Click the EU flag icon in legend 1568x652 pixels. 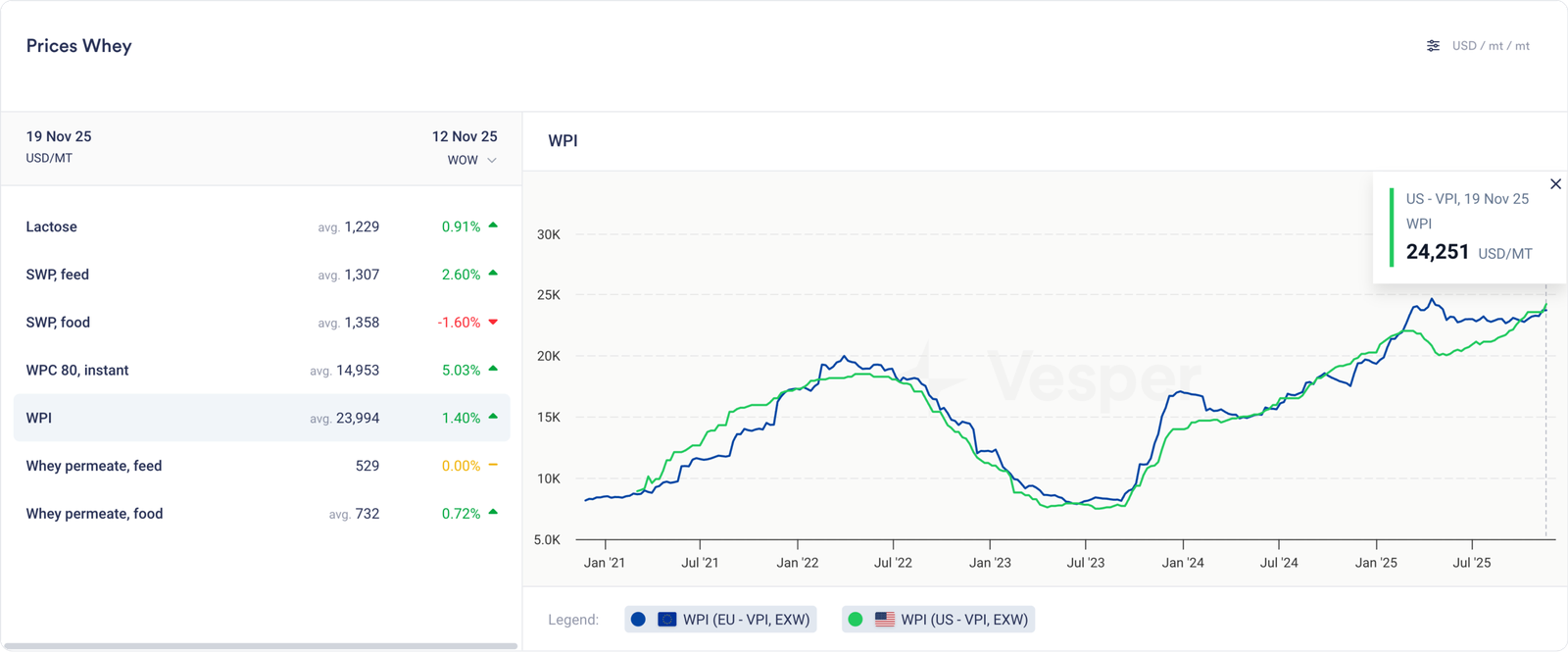click(666, 620)
